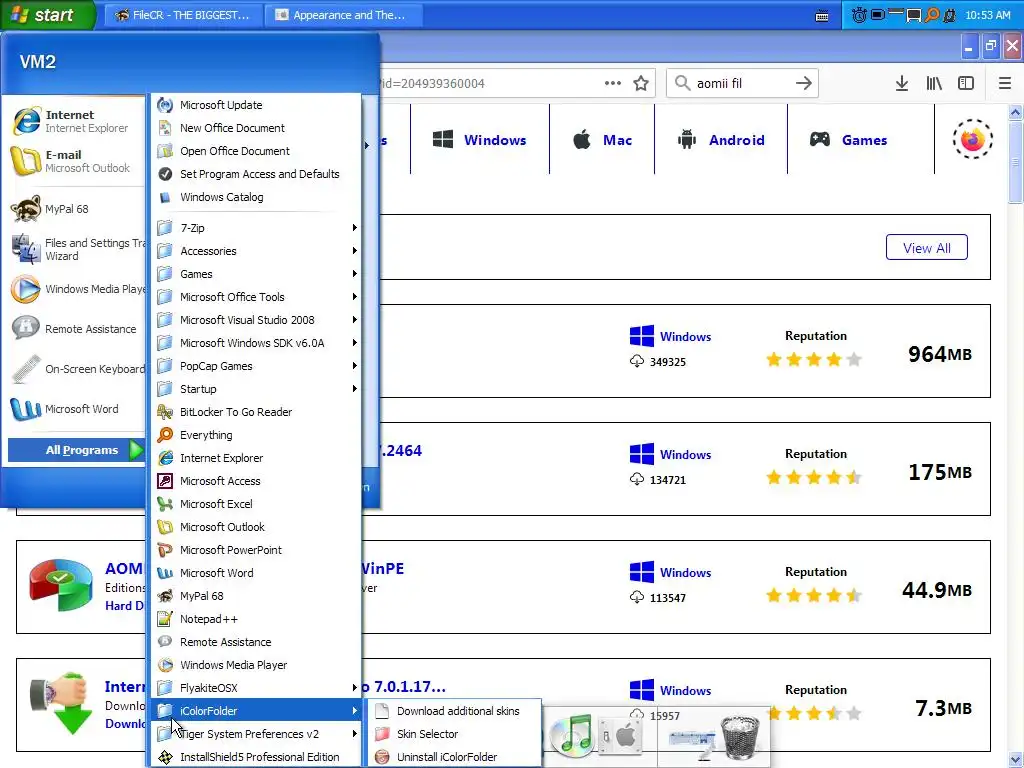Expand Microsoft Windows SDK v6.0A folder

[x=256, y=343]
